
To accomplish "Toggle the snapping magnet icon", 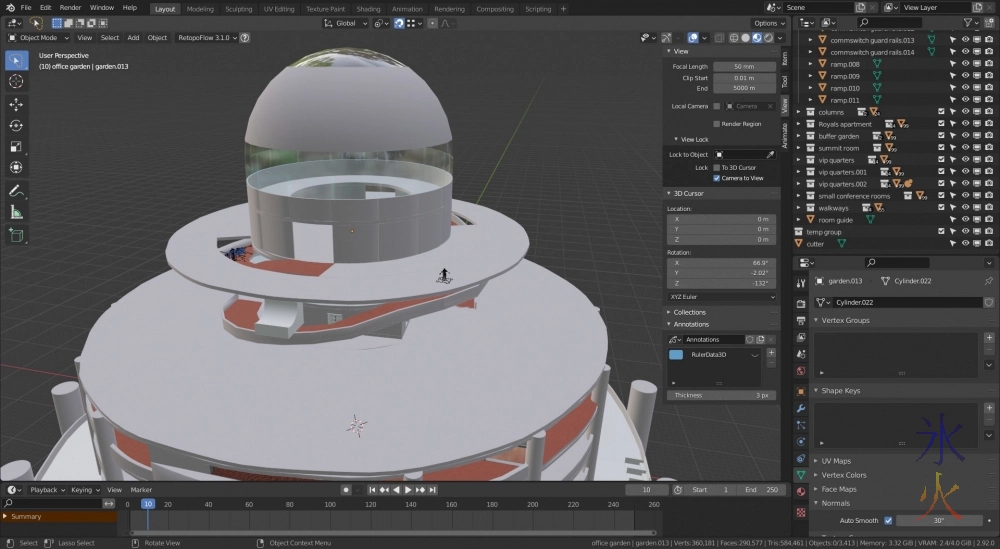I will pyautogui.click(x=399, y=23).
